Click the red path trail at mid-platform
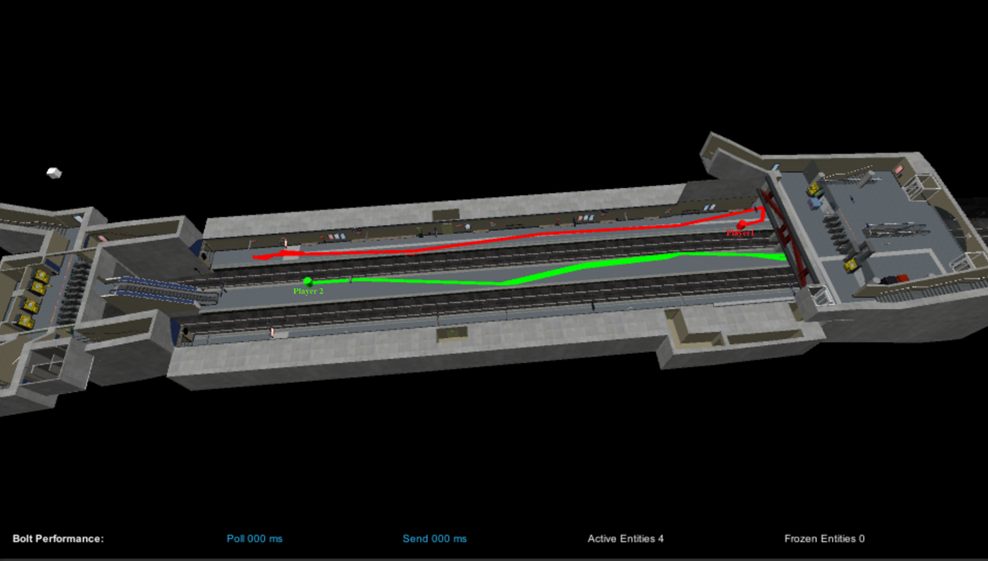The width and height of the screenshot is (988, 561). click(500, 238)
